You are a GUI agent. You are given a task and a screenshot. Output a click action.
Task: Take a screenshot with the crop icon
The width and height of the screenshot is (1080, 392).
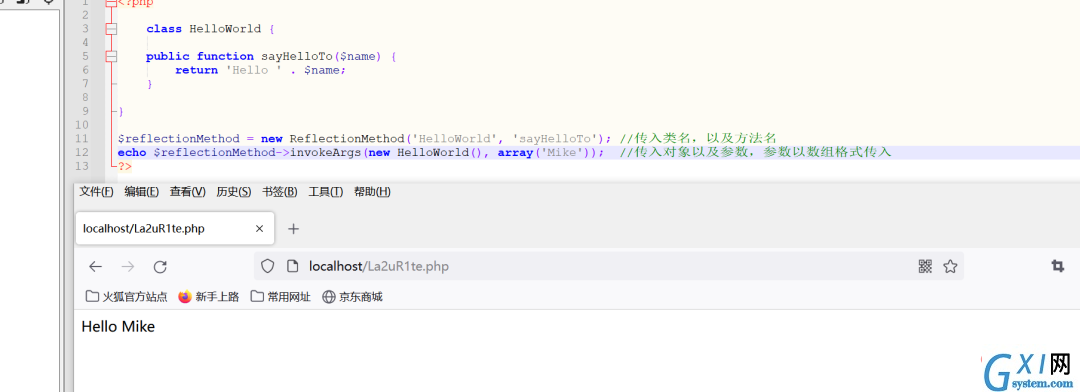(x=1057, y=266)
